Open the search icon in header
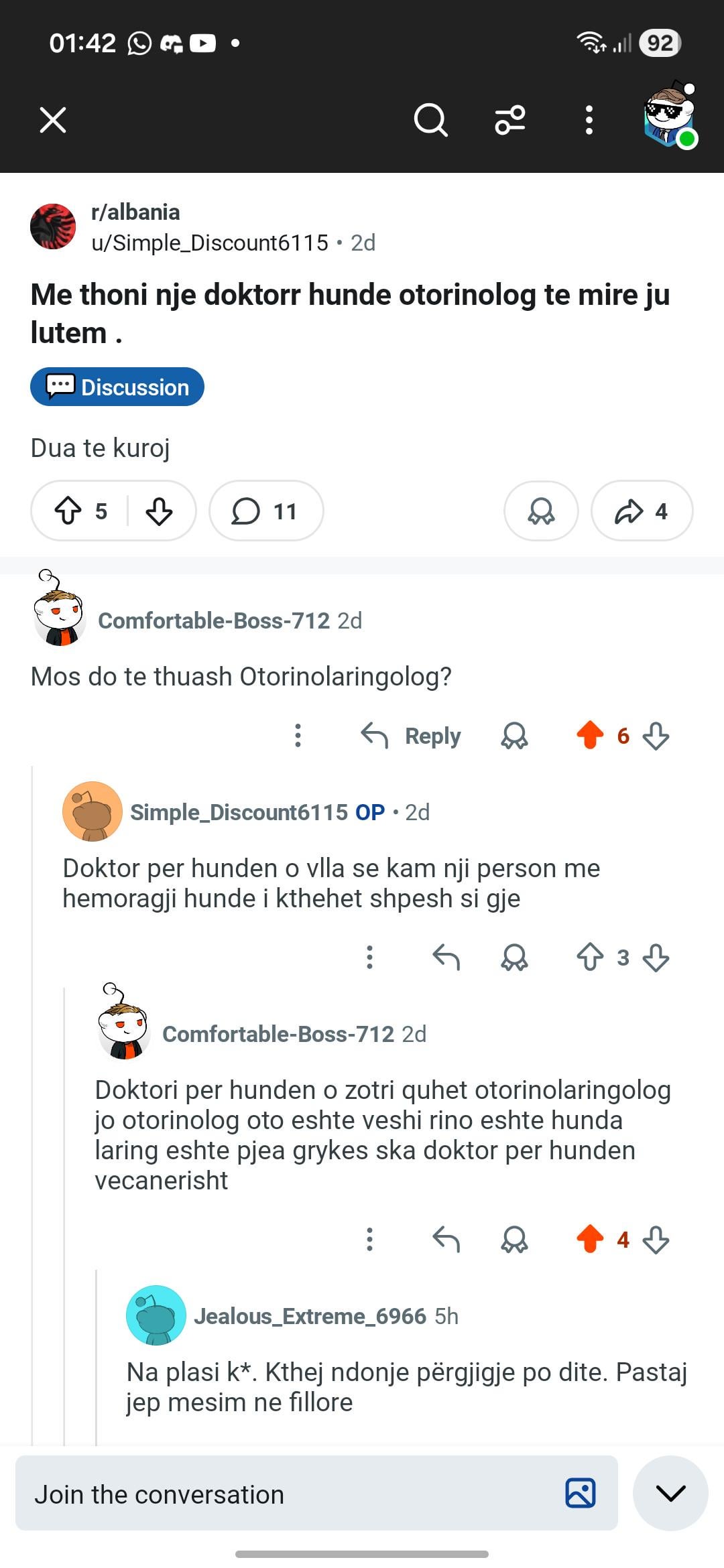724x1568 pixels. [x=430, y=121]
